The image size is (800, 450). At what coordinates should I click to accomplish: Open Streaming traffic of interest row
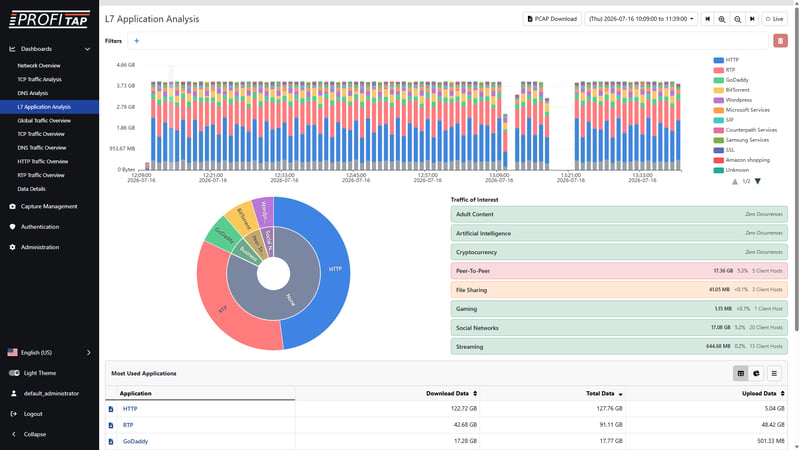tap(619, 346)
